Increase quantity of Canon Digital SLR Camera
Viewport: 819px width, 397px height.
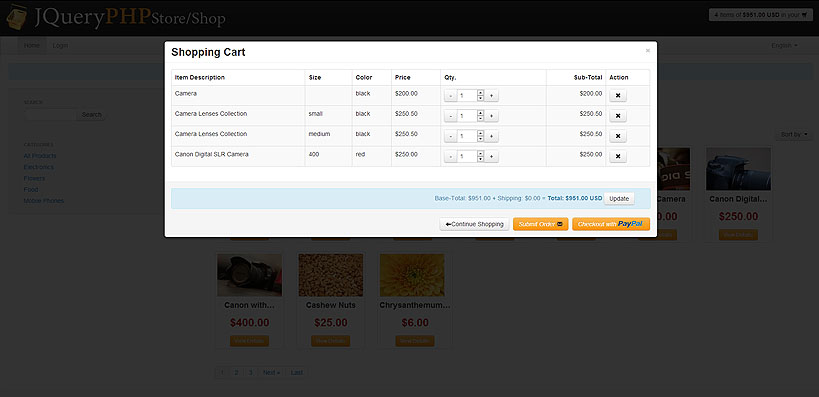[492, 156]
